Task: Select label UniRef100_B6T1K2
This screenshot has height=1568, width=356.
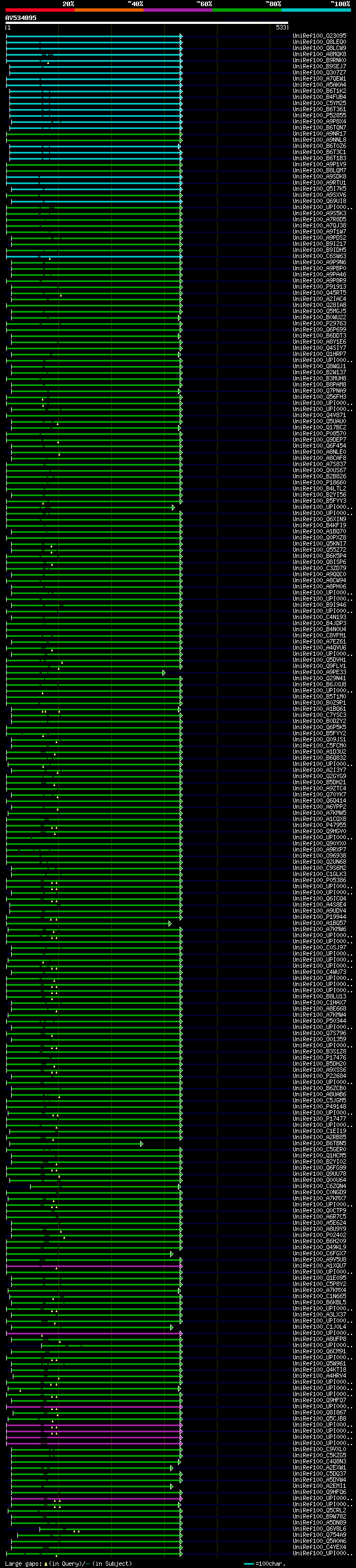Action: pos(319,91)
